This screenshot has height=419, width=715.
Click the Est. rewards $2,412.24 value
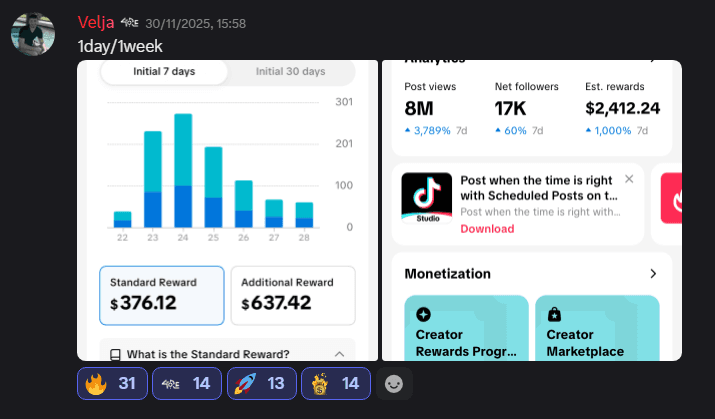622,108
